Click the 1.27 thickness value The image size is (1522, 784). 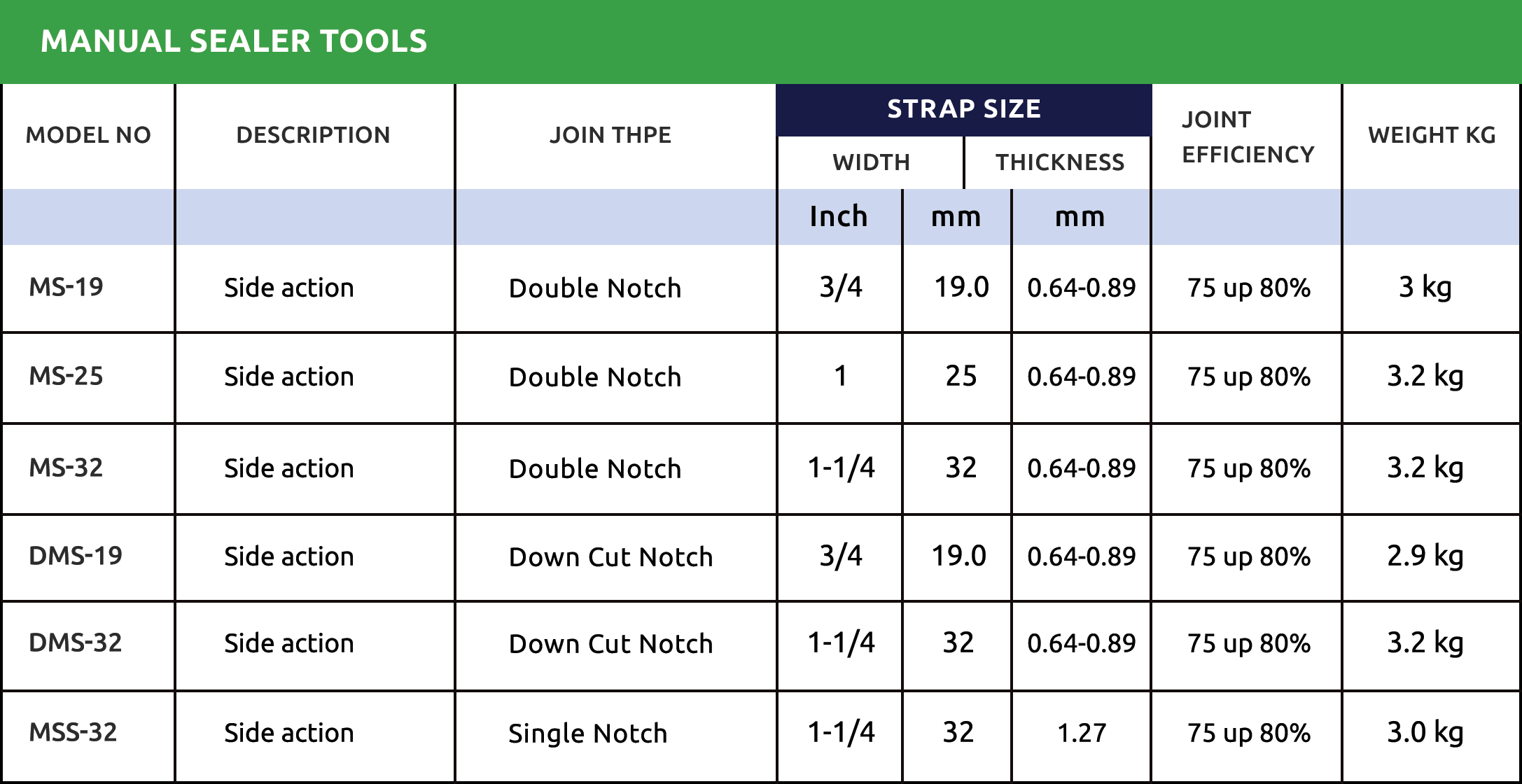pos(1081,733)
